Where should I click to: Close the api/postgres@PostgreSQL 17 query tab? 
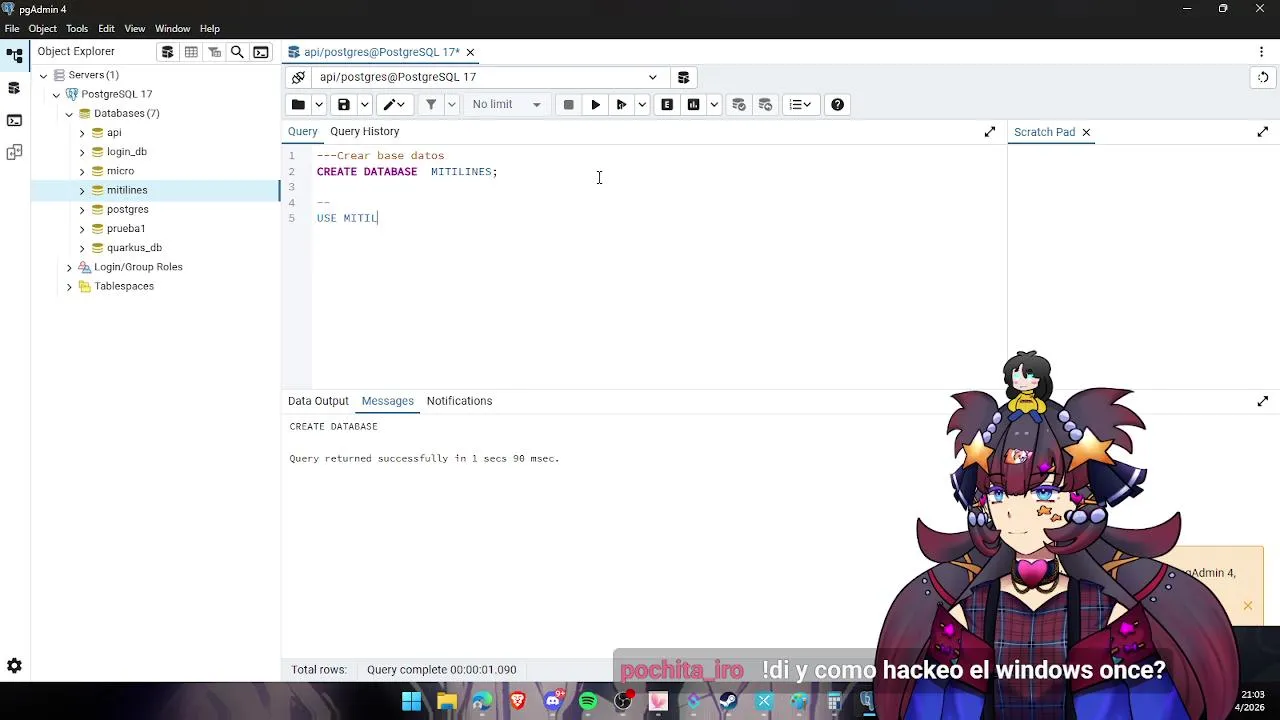(x=470, y=52)
